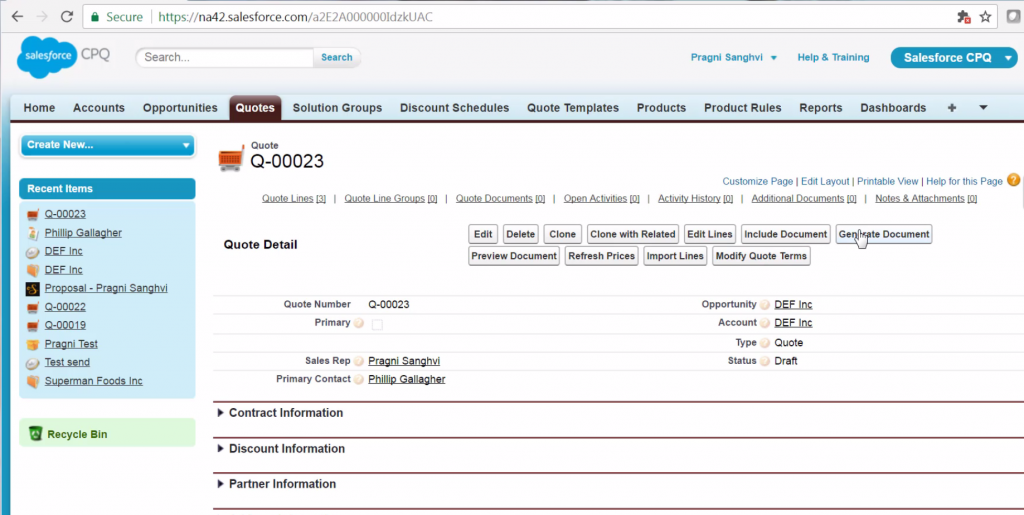The width and height of the screenshot is (1024, 515).
Task: Click the Delete button
Action: pyautogui.click(x=520, y=234)
